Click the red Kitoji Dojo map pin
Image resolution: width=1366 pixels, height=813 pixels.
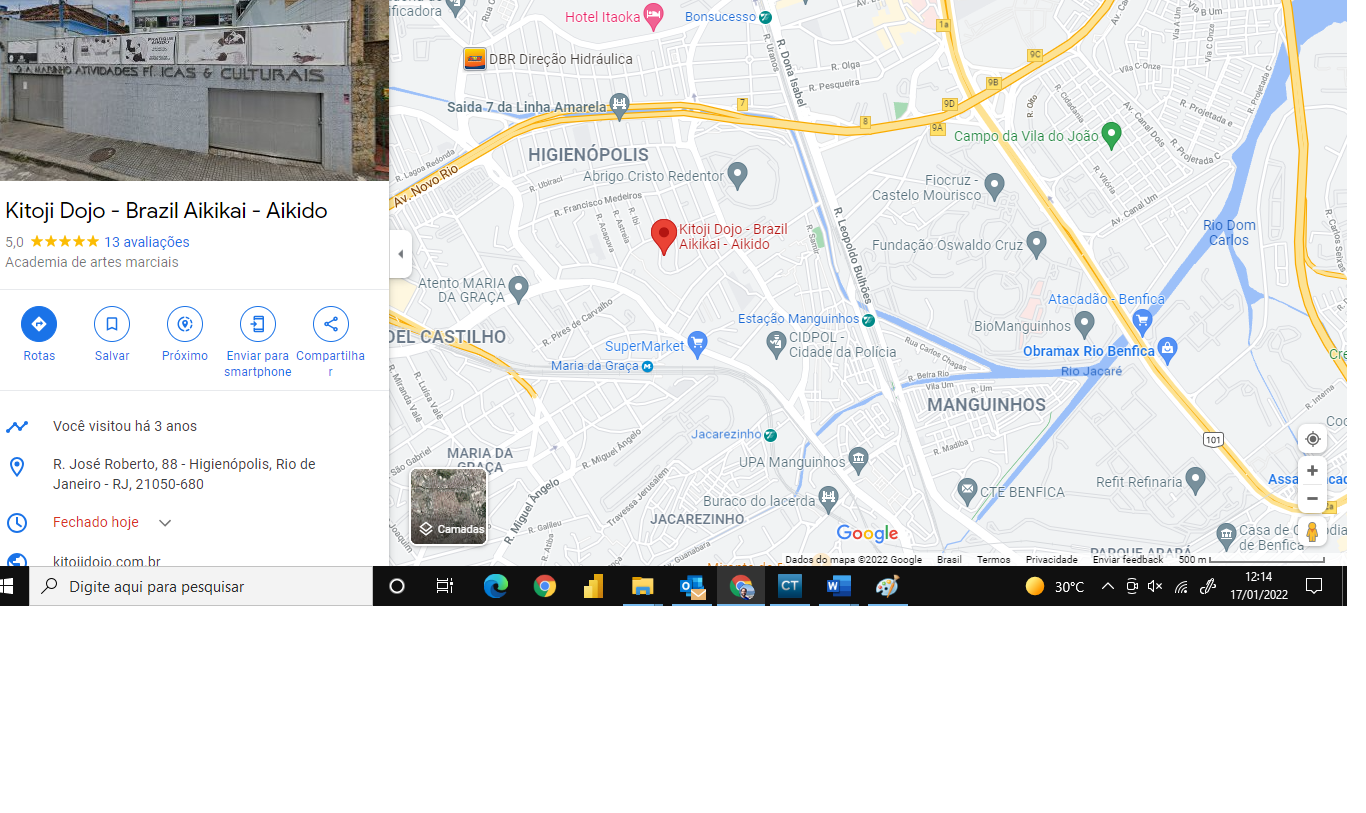coord(664,237)
